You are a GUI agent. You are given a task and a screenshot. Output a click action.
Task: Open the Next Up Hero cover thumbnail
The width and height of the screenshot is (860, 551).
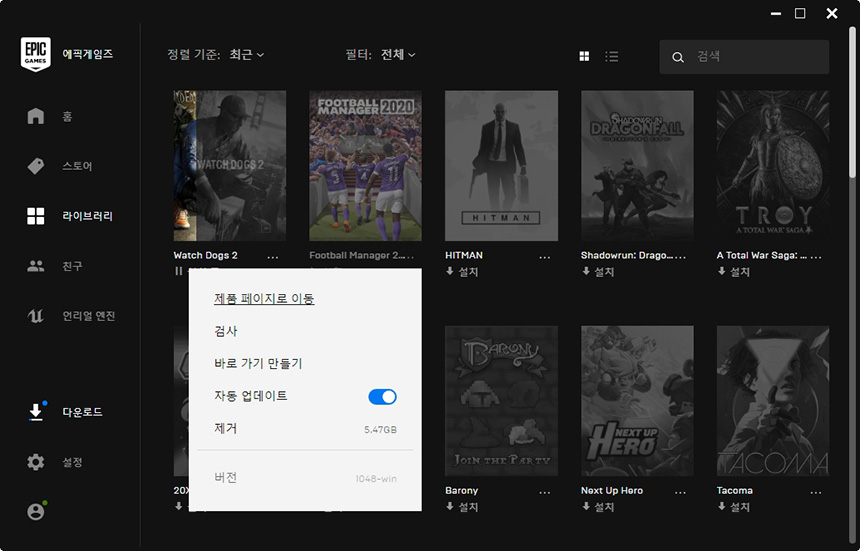(x=637, y=401)
